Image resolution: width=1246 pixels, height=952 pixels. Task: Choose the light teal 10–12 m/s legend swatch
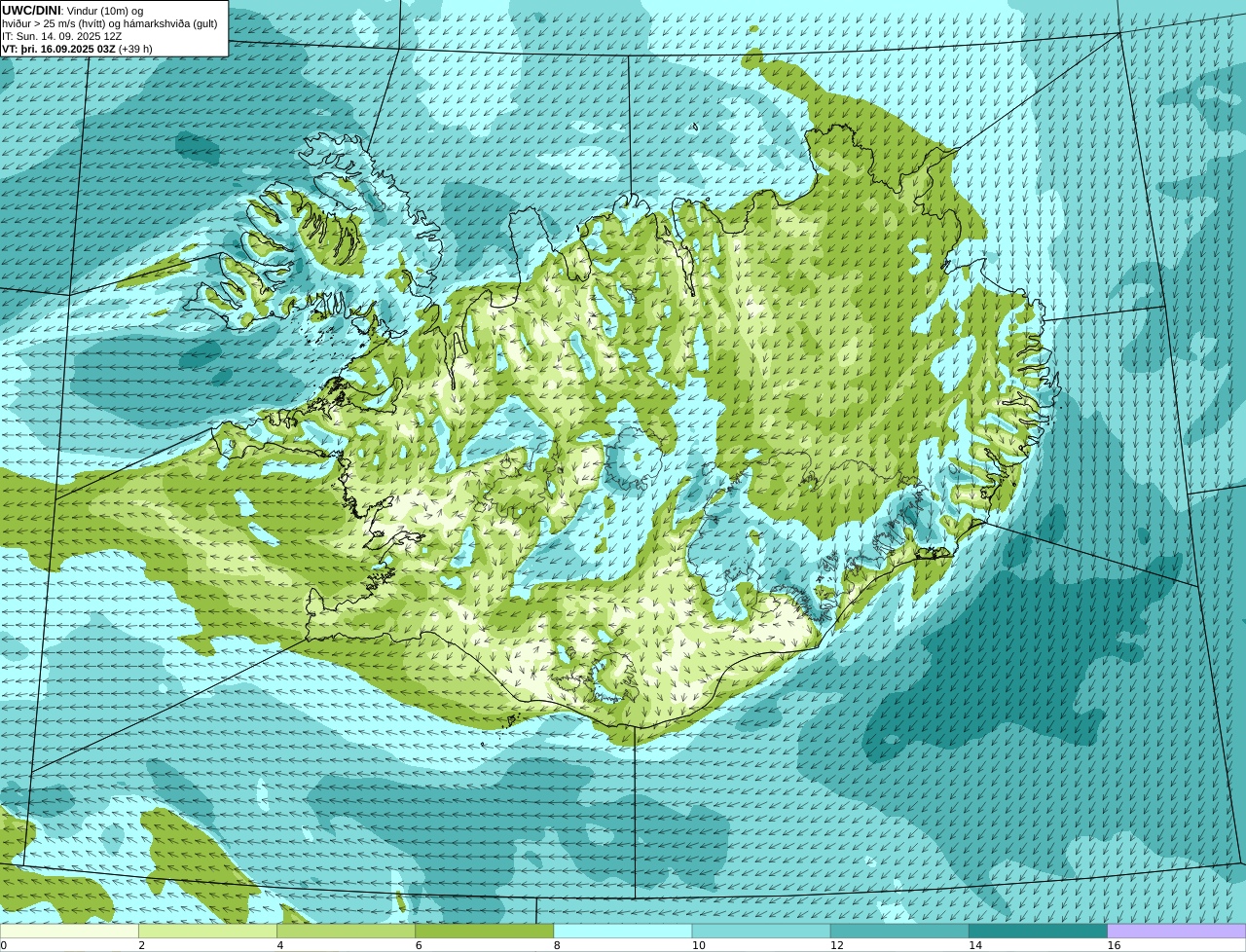coord(761,932)
